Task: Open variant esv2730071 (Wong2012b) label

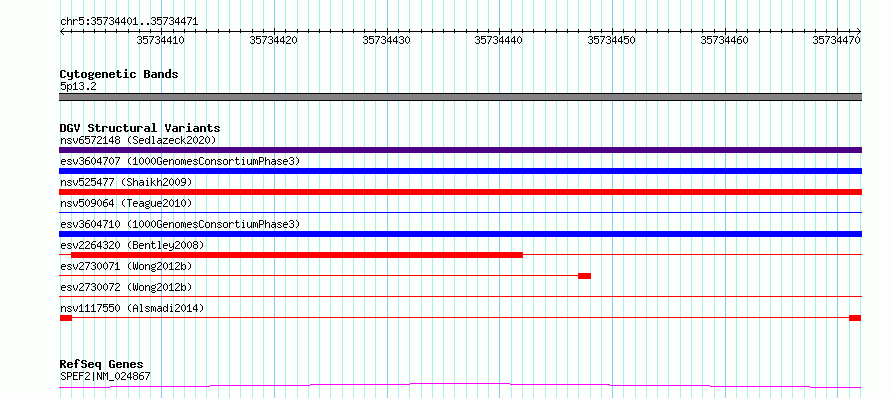Action: pos(126,266)
